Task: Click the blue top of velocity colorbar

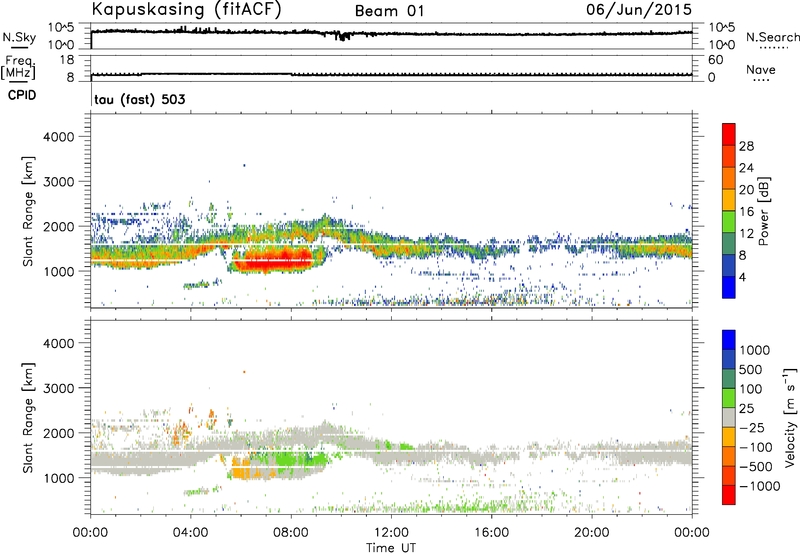Action: [x=729, y=340]
